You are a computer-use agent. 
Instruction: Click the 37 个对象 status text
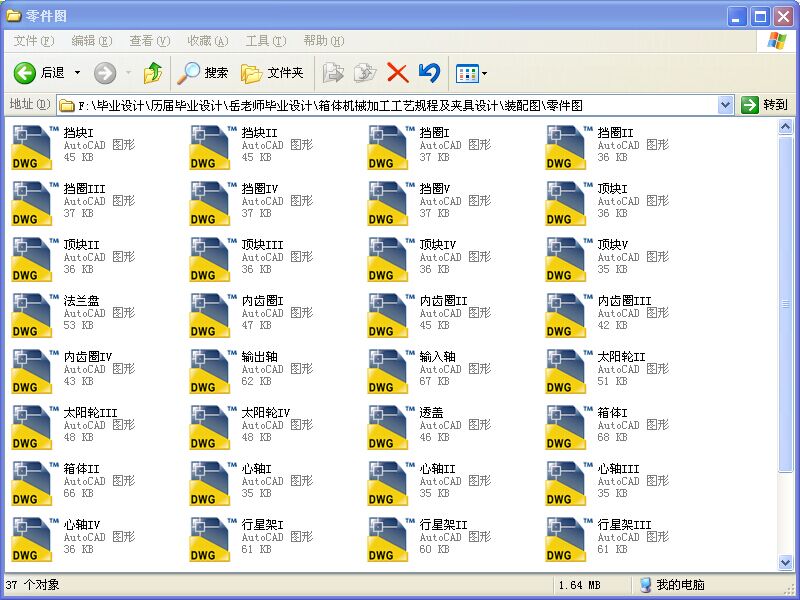33,585
